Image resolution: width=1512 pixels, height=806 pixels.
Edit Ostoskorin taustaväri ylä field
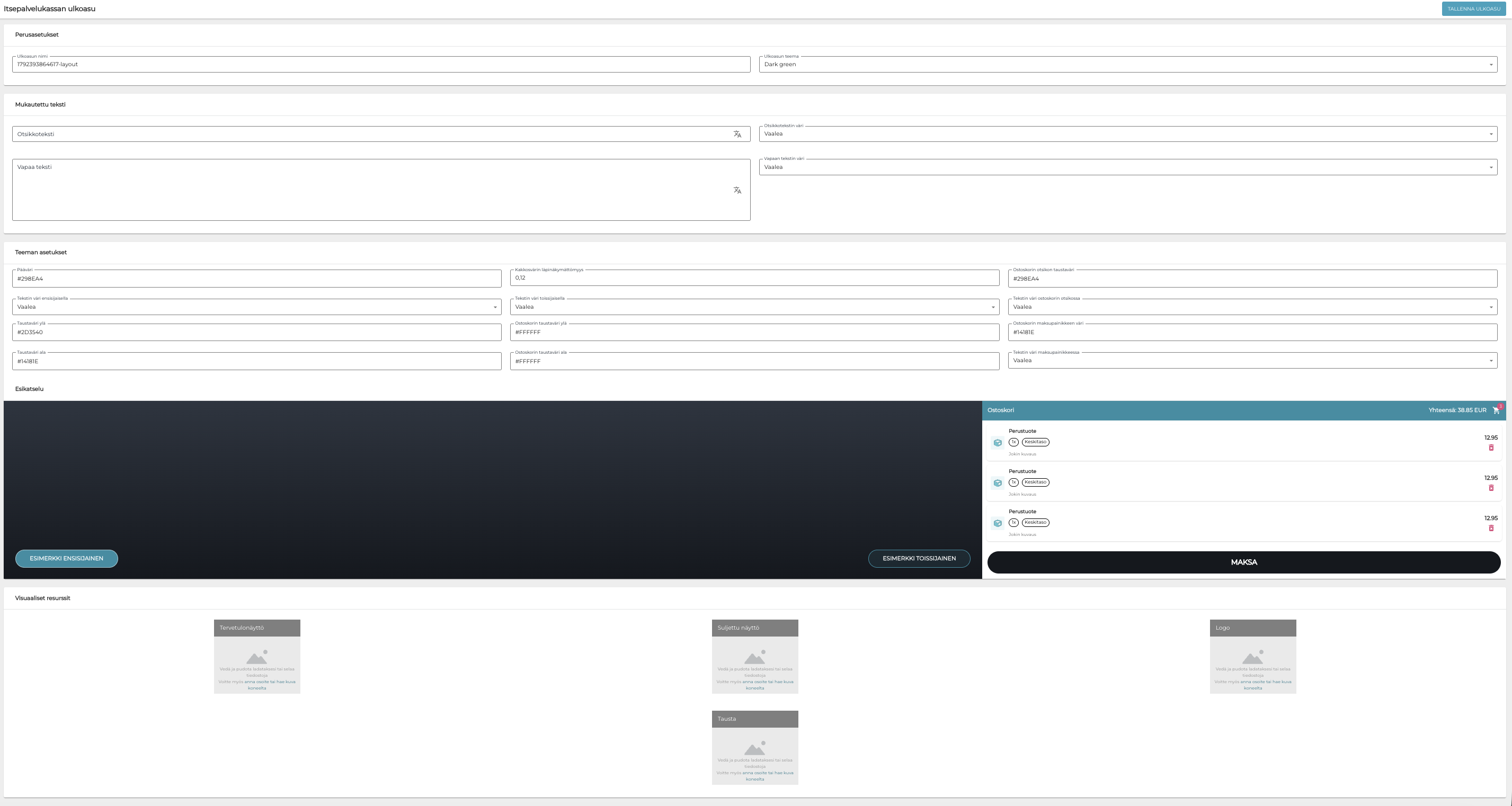pyautogui.click(x=754, y=332)
